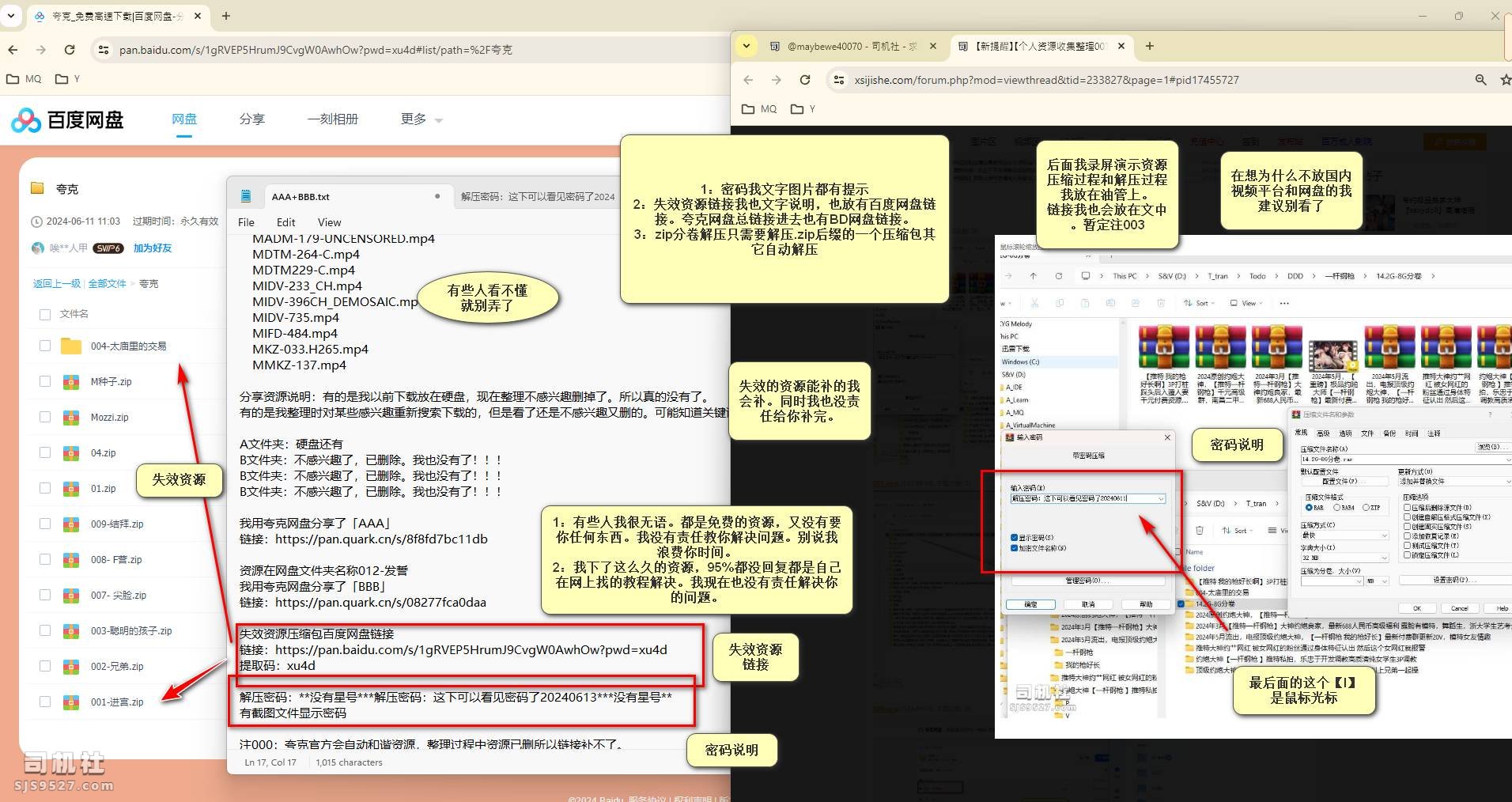Close the @maybewe40070 browser tab
This screenshot has height=802, width=1512.
coord(933,46)
